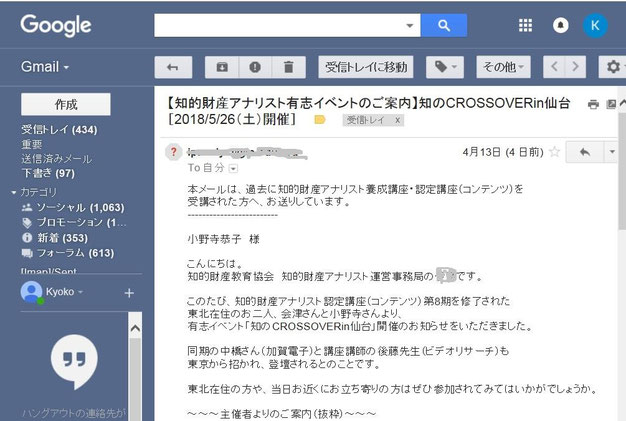Compose mail with 作成 button
This screenshot has height=421, width=626.
coord(66,105)
